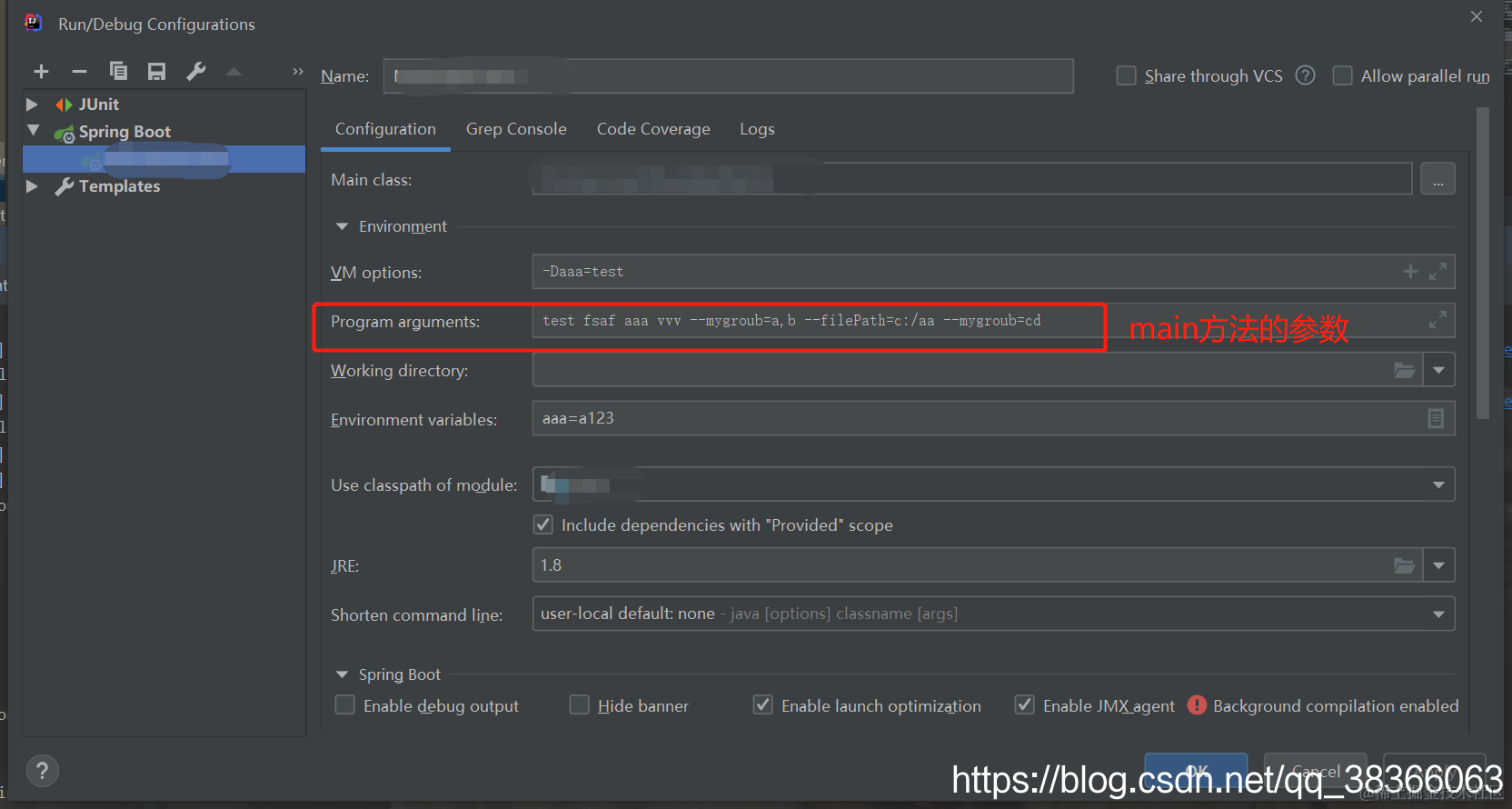Switch to the Grep Console tab

coord(516,129)
